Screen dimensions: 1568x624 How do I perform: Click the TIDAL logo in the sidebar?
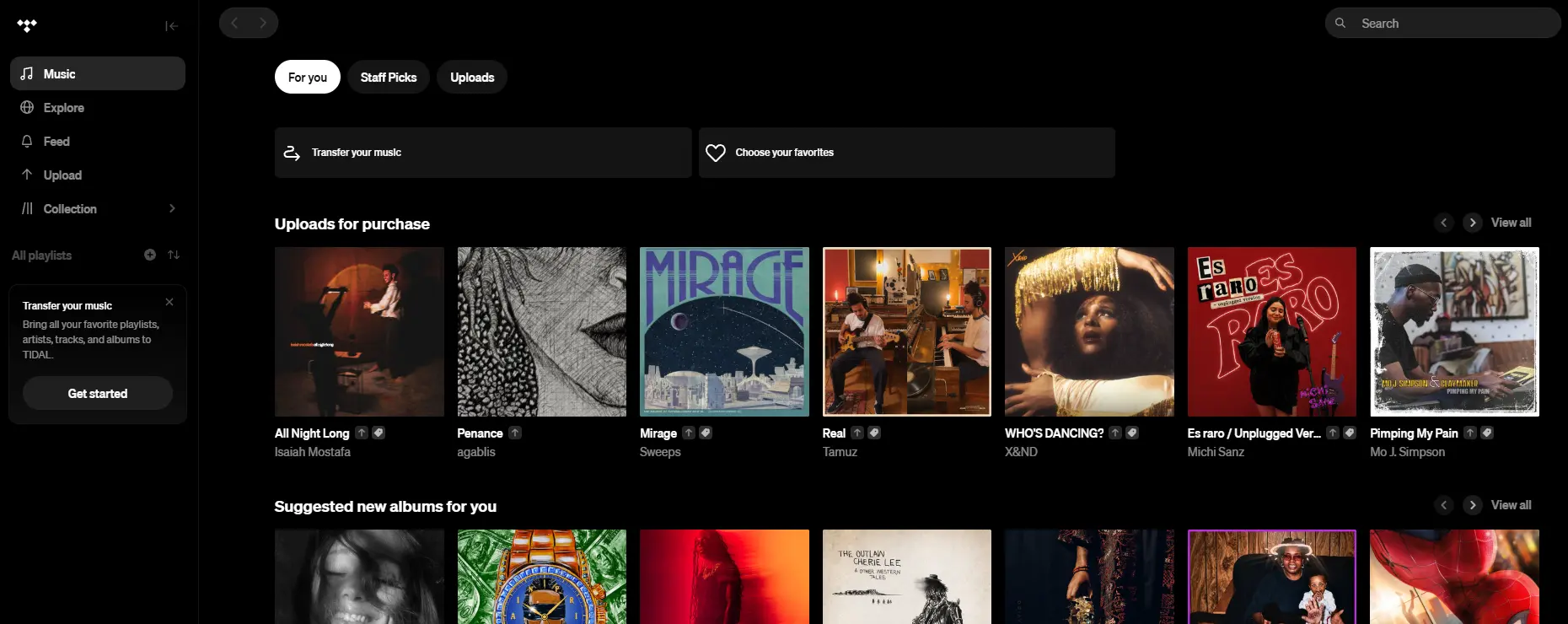[27, 25]
